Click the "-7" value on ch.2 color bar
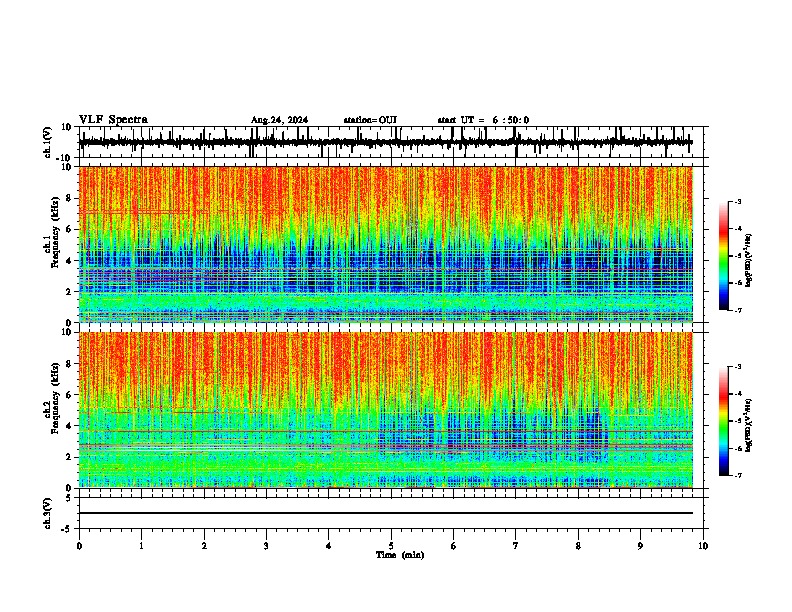Viewport: 792px width, 612px height. coord(737,475)
